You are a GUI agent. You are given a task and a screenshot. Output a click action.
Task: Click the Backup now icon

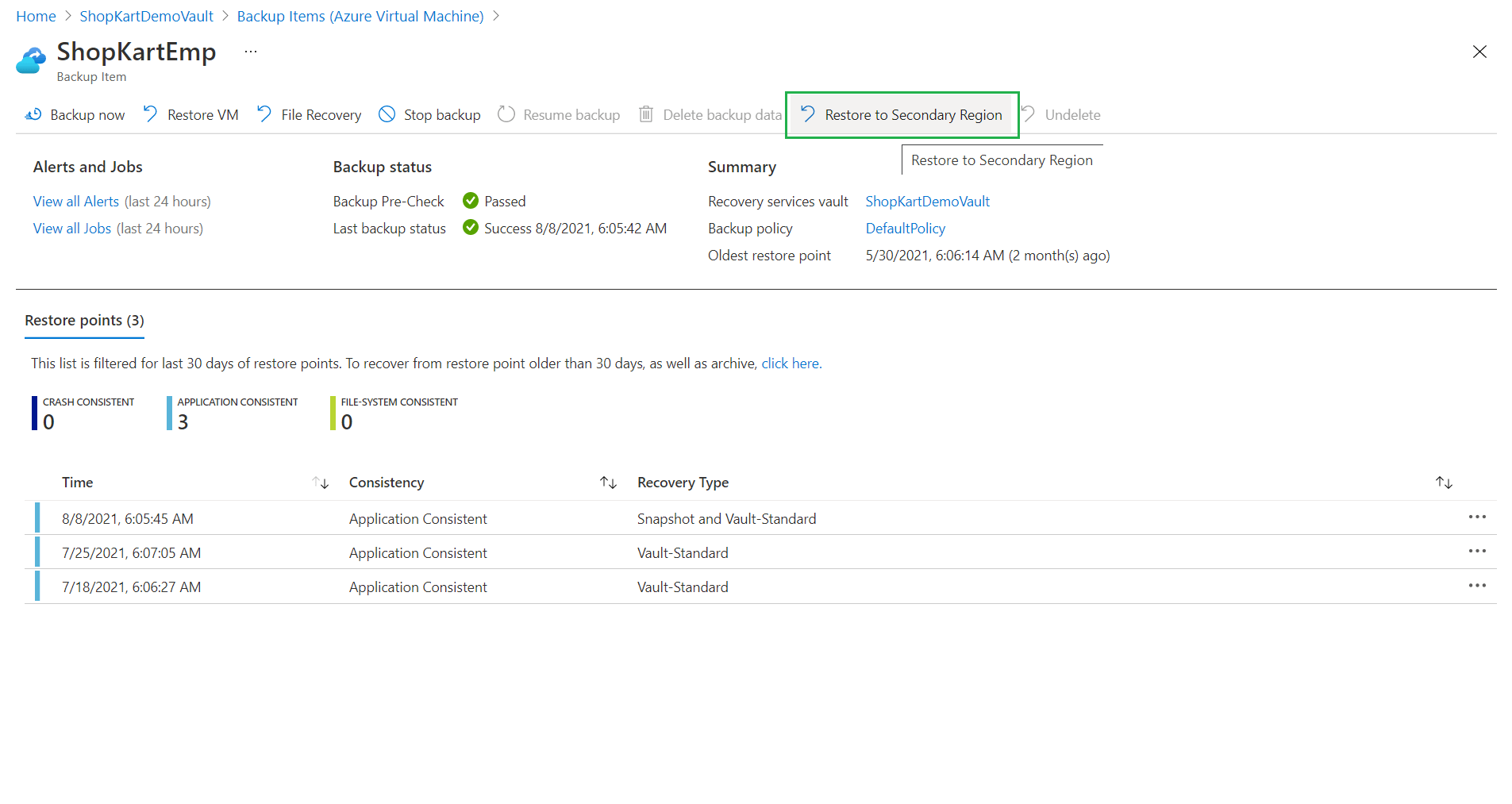point(33,115)
